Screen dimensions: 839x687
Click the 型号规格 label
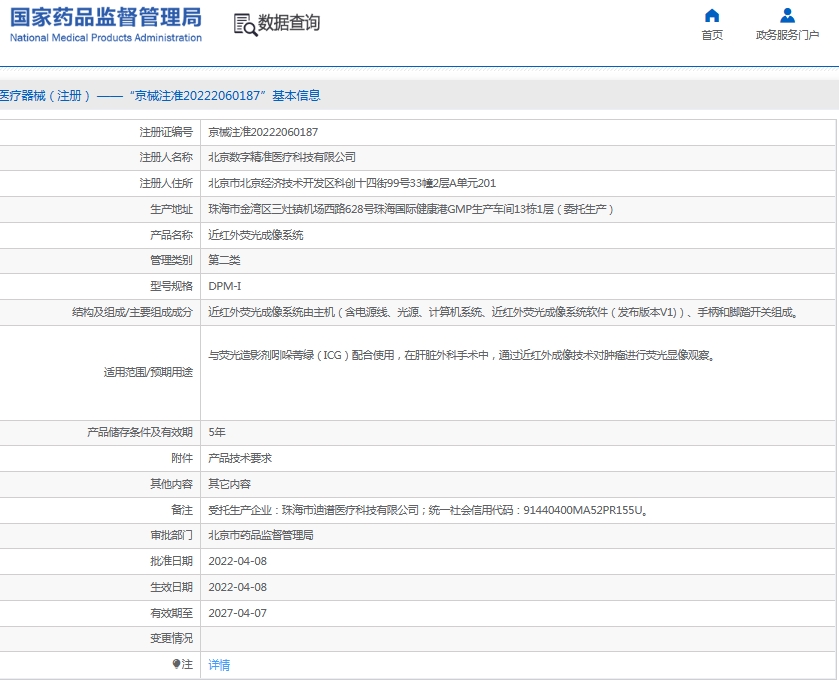171,286
